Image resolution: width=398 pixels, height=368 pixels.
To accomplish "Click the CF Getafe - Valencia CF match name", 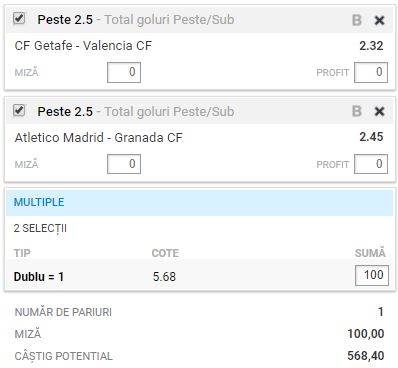I will 83,46.
